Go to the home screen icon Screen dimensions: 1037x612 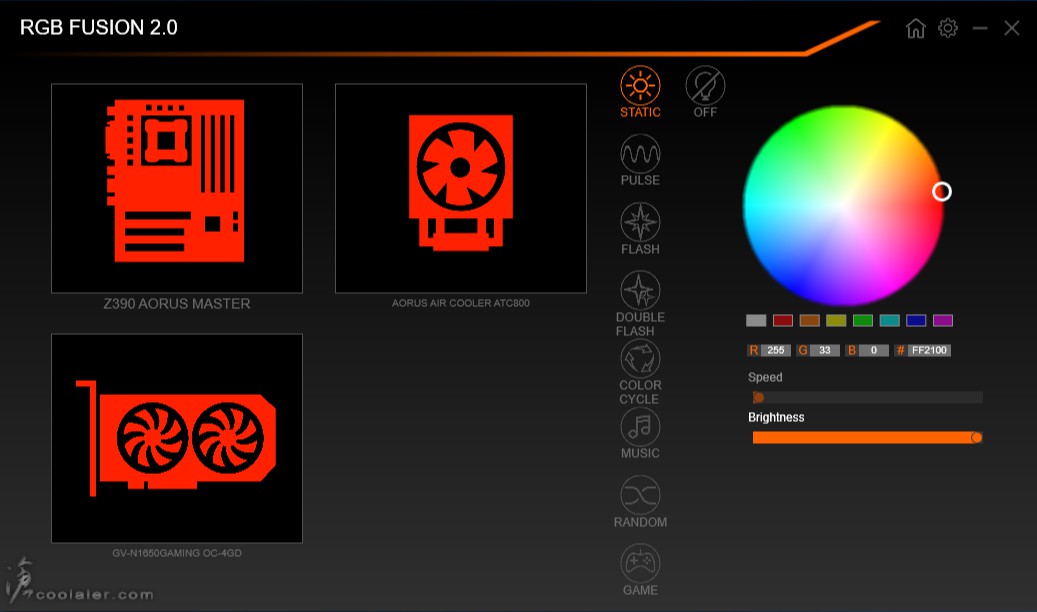point(915,28)
